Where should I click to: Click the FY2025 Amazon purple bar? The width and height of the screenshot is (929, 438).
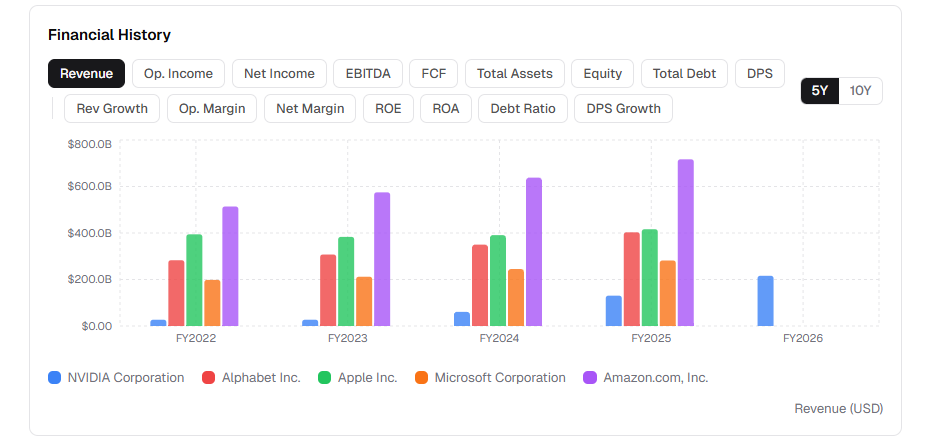685,243
